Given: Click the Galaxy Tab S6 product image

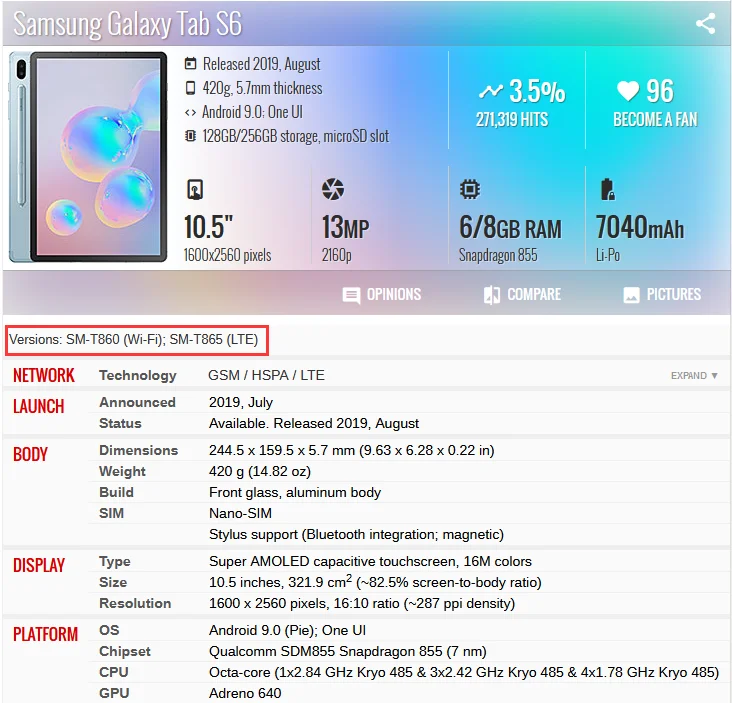Looking at the screenshot, I should coord(88,157).
